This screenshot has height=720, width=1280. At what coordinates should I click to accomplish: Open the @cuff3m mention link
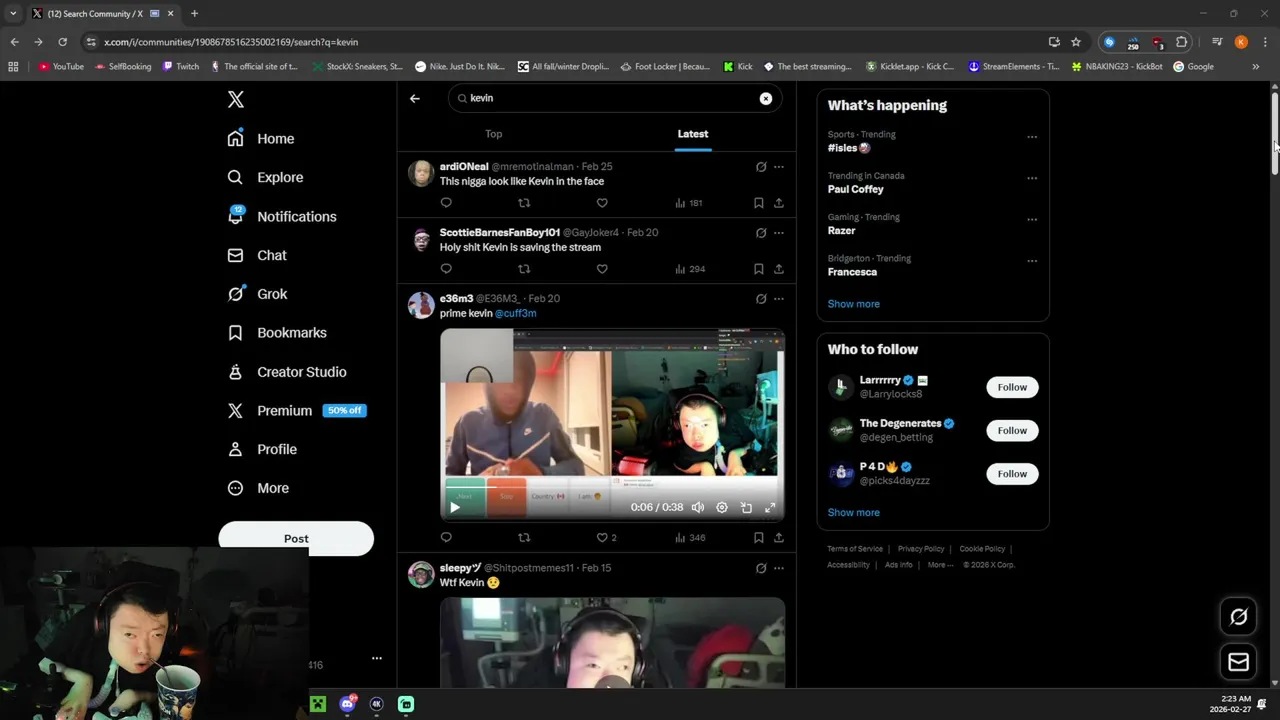[x=516, y=314]
